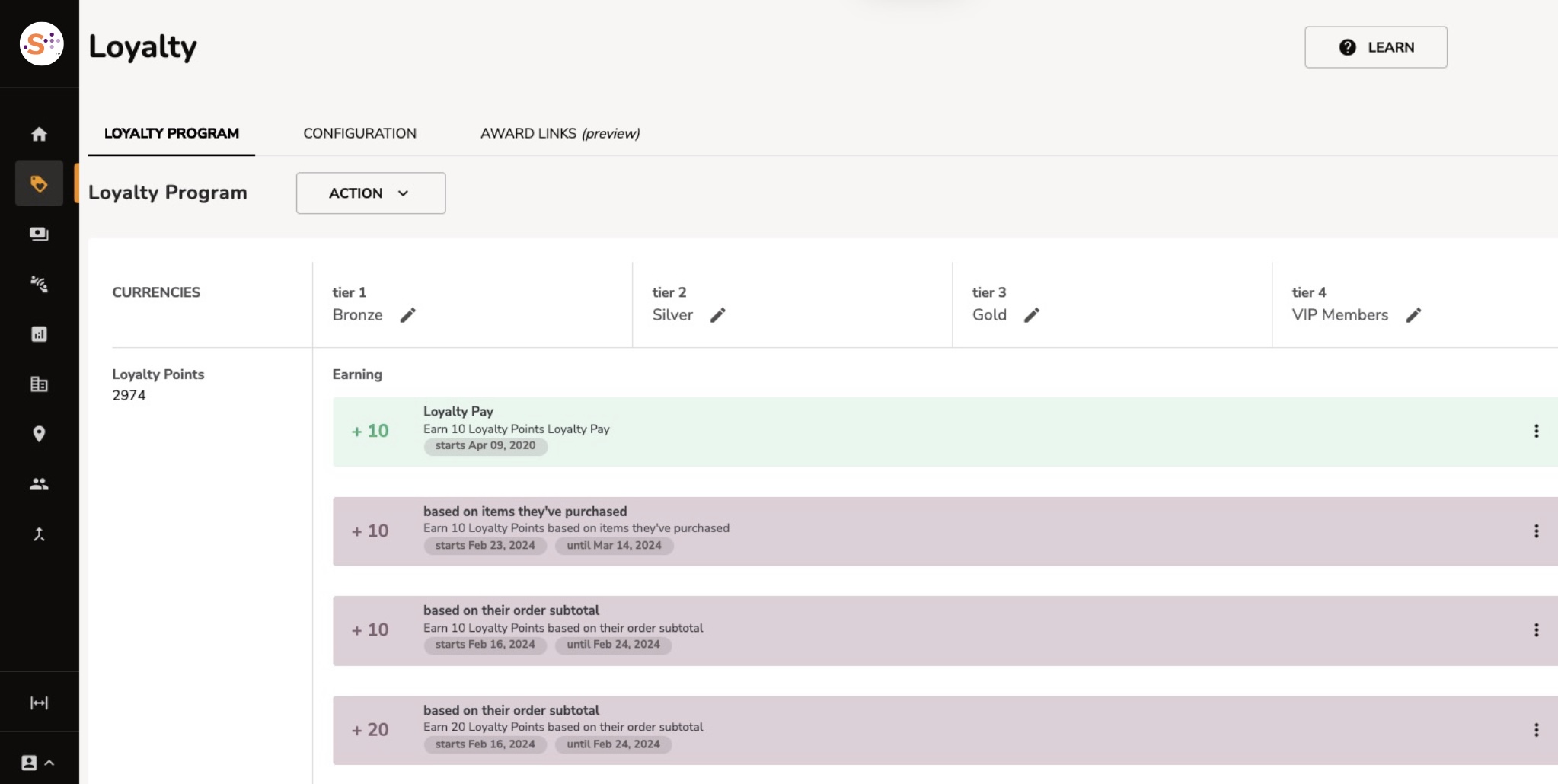Click the home icon in sidebar
Screen dimensions: 1558x784
tap(39, 135)
